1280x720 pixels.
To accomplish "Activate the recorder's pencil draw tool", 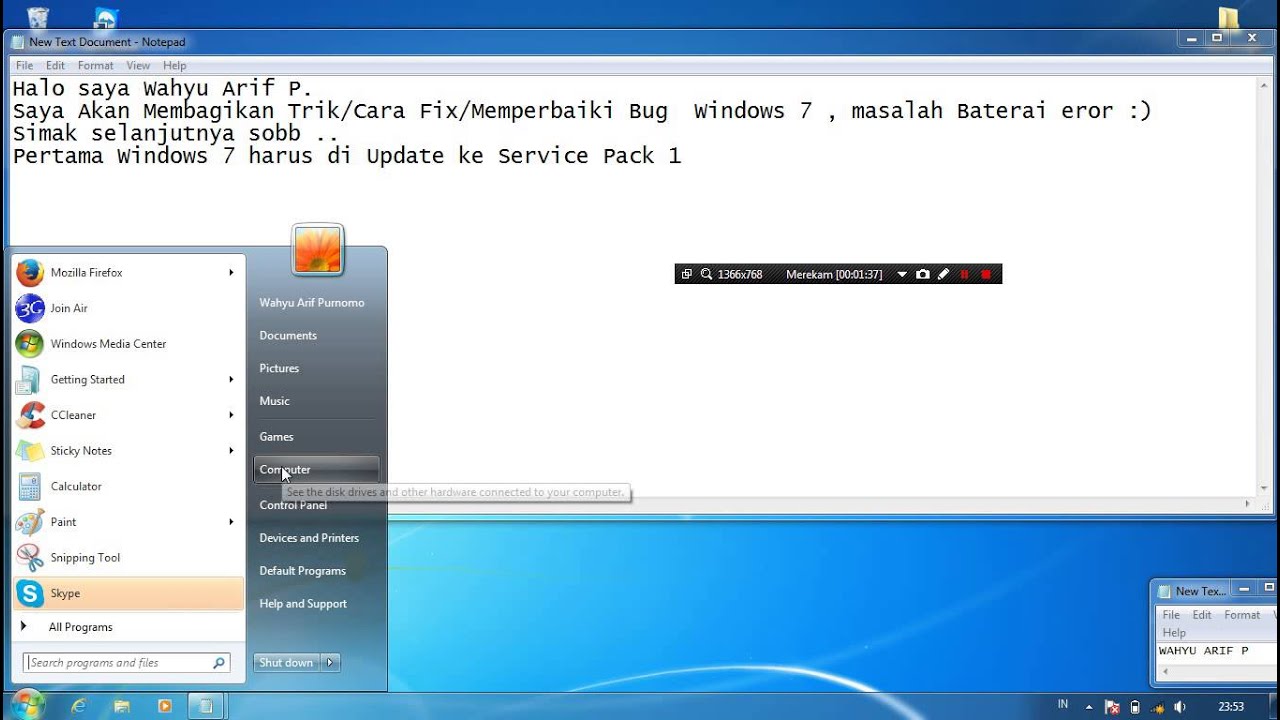I will (x=943, y=274).
